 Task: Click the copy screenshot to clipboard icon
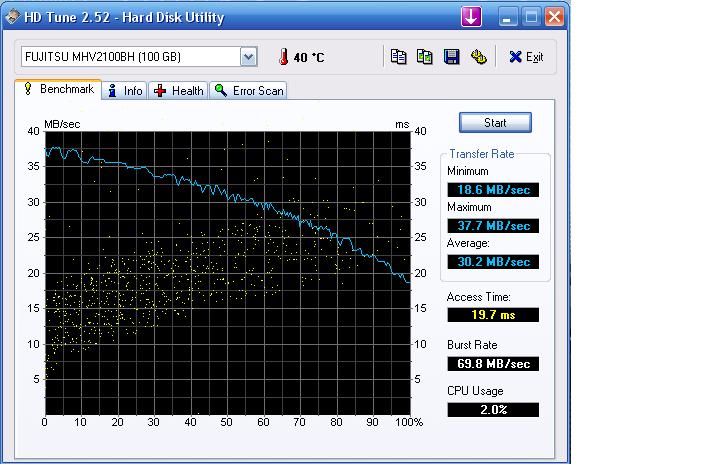(425, 57)
